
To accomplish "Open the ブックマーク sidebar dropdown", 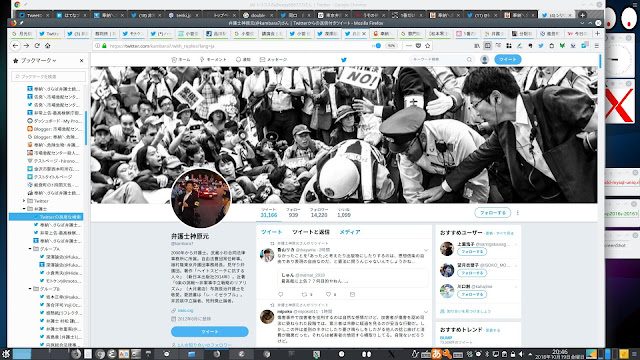I will [x=38, y=60].
